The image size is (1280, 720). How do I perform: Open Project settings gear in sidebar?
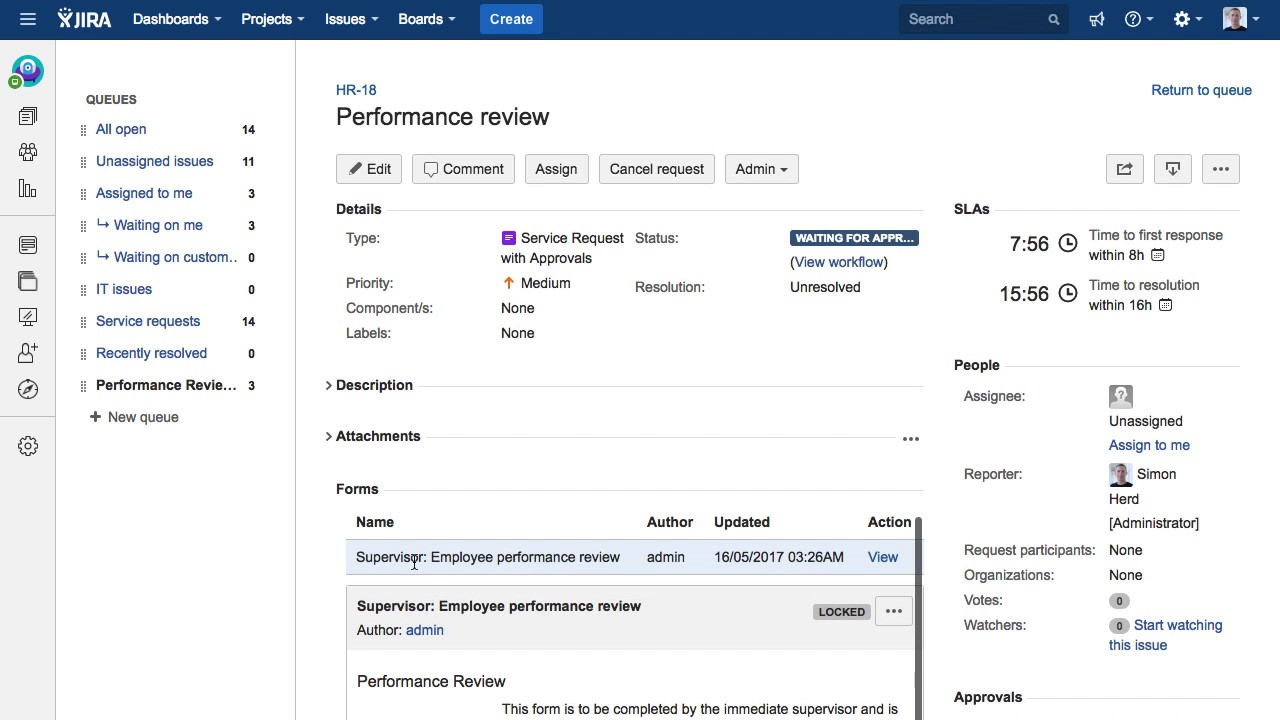[x=28, y=446]
